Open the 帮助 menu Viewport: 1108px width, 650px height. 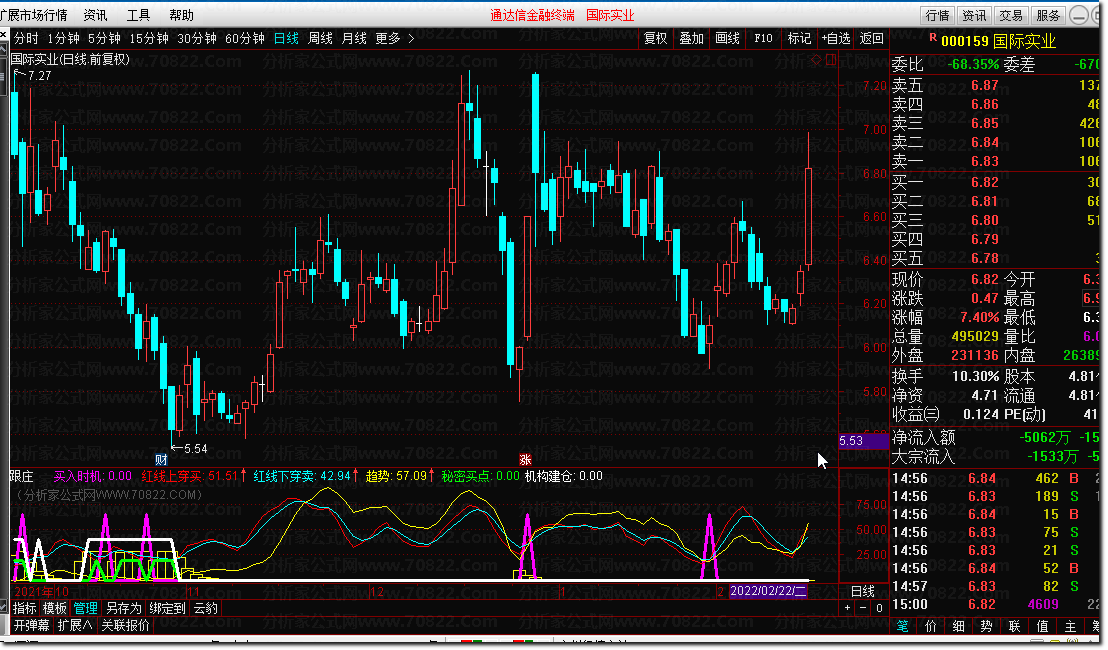coord(182,15)
